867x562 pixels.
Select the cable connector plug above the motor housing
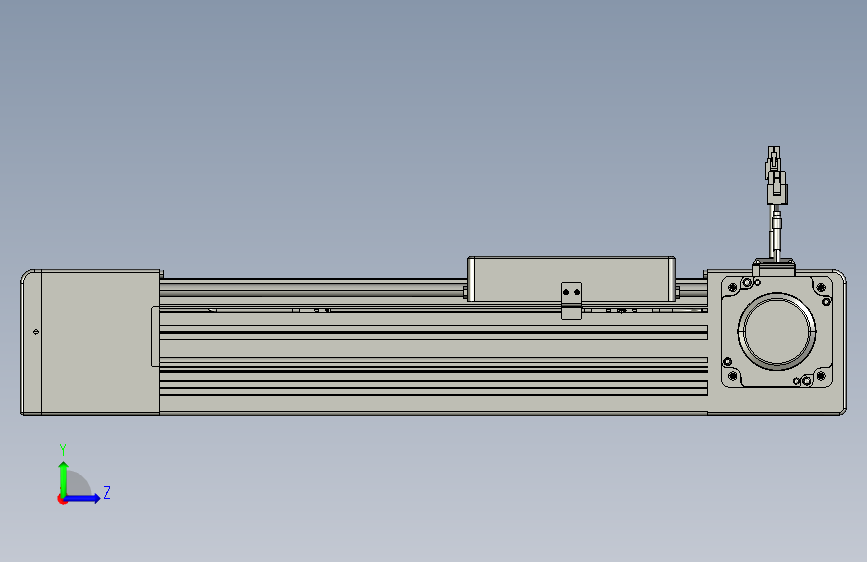pyautogui.click(x=776, y=176)
